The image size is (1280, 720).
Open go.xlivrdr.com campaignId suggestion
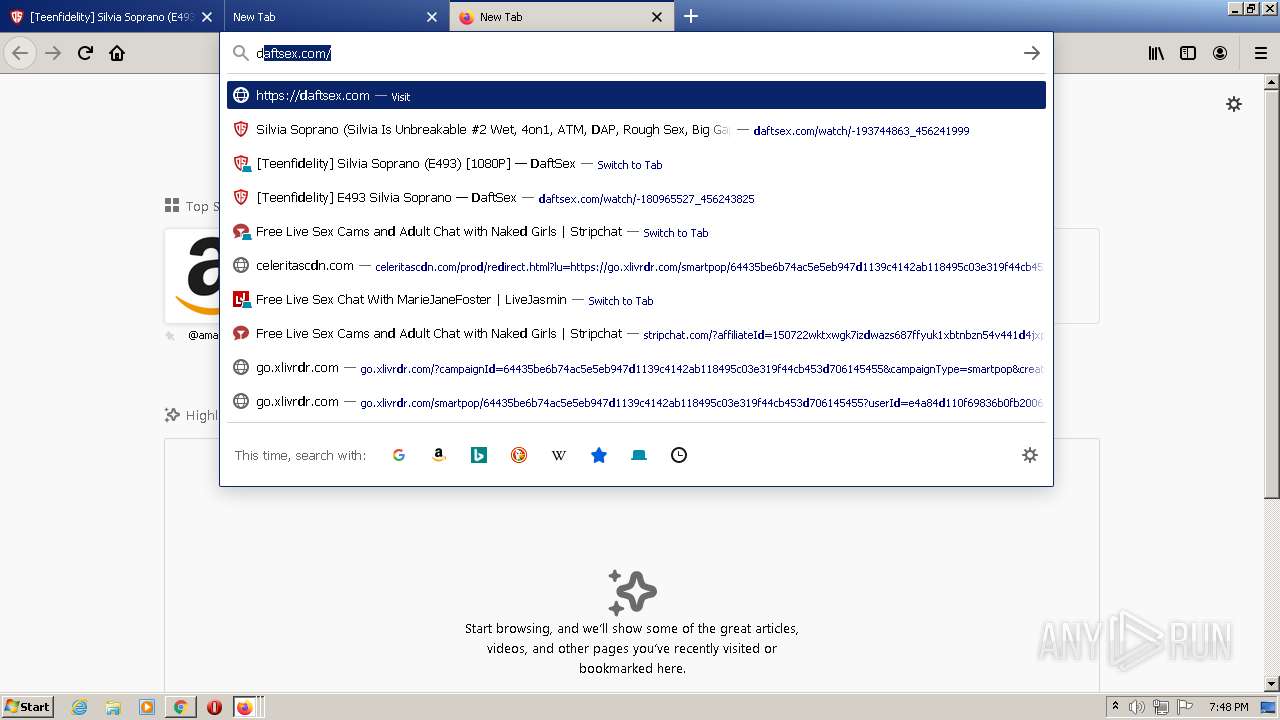[x=636, y=368]
